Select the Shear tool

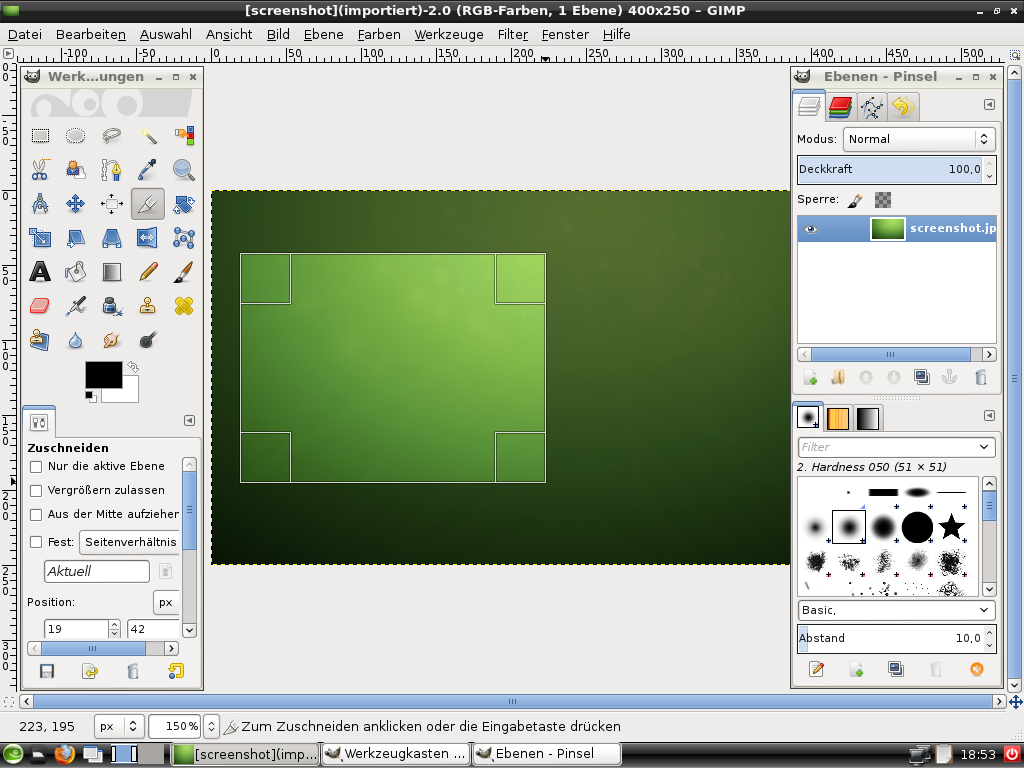(x=76, y=238)
